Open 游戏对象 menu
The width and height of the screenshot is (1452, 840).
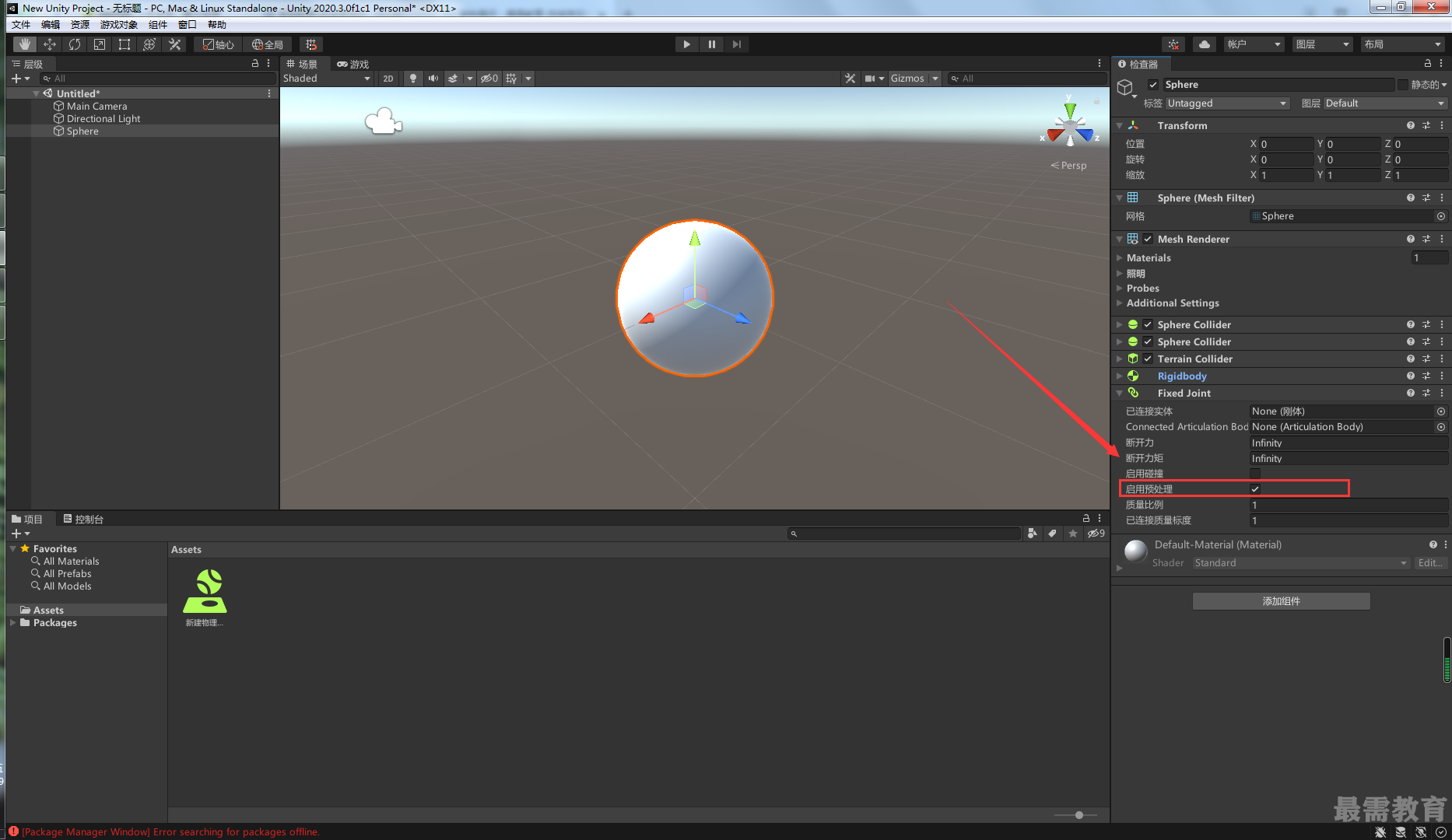[x=118, y=24]
